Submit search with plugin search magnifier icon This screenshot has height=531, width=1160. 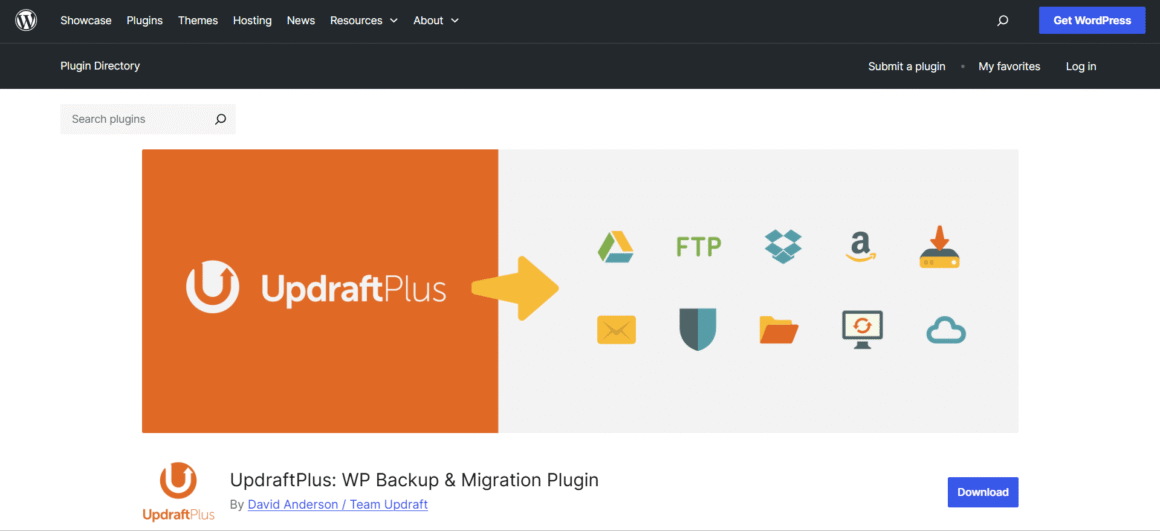[x=220, y=119]
